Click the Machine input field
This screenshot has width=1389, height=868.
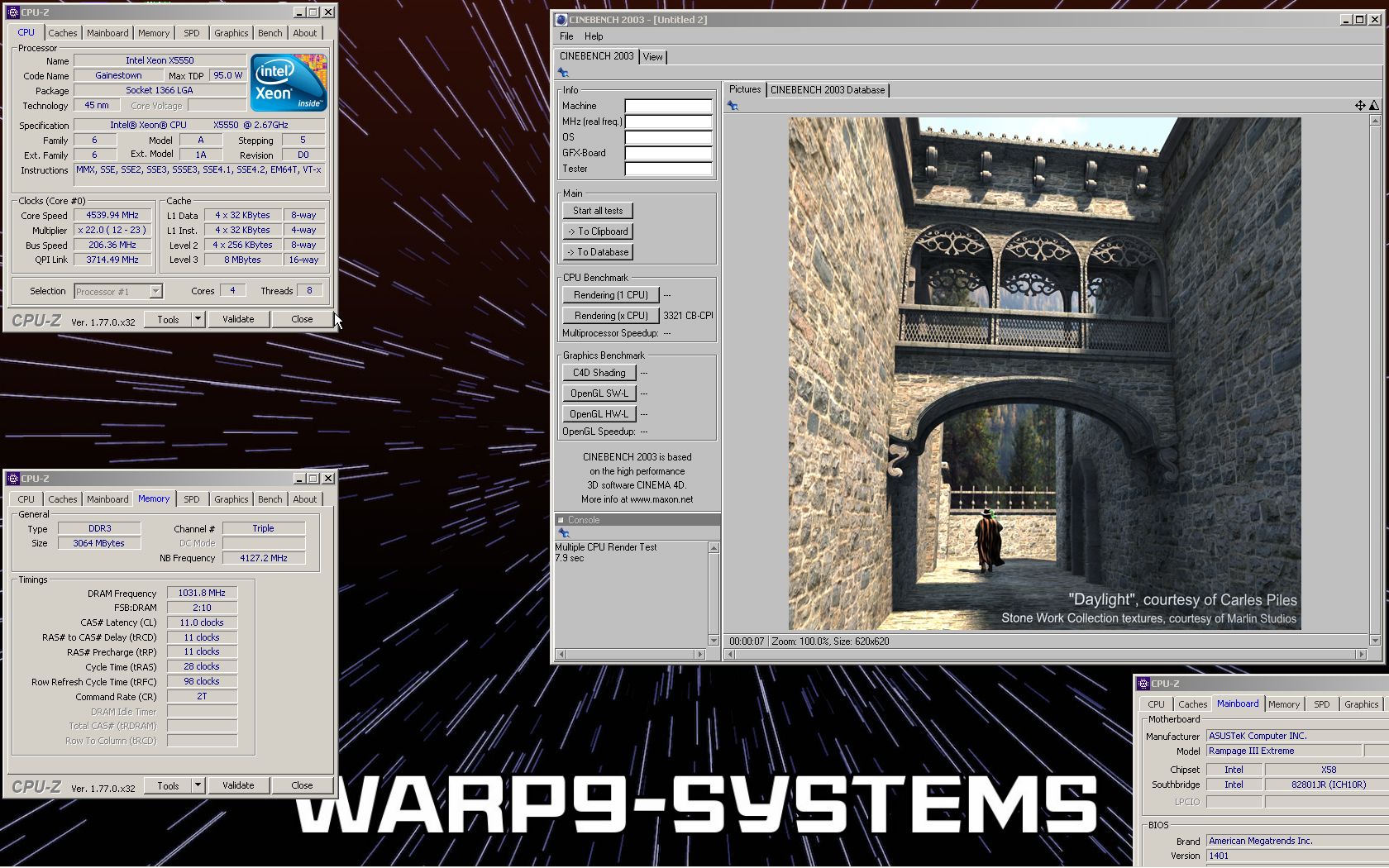coord(668,106)
